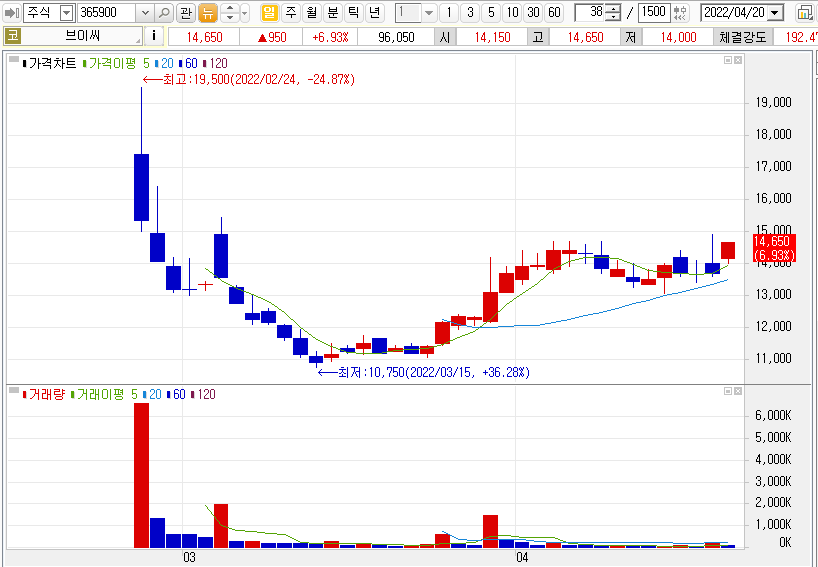The height and width of the screenshot is (567, 818).
Task: Click the 거래이평 volume average legend label
Action: click(x=100, y=394)
